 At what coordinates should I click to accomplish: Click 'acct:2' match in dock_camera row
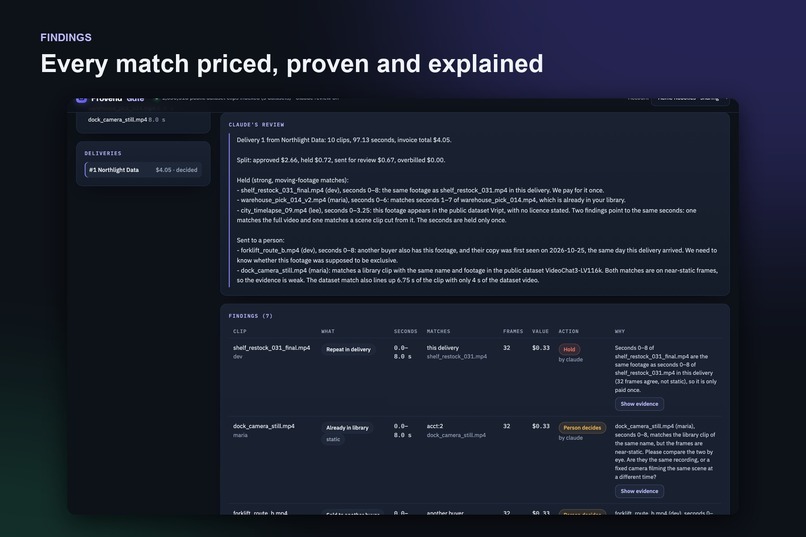435,426
